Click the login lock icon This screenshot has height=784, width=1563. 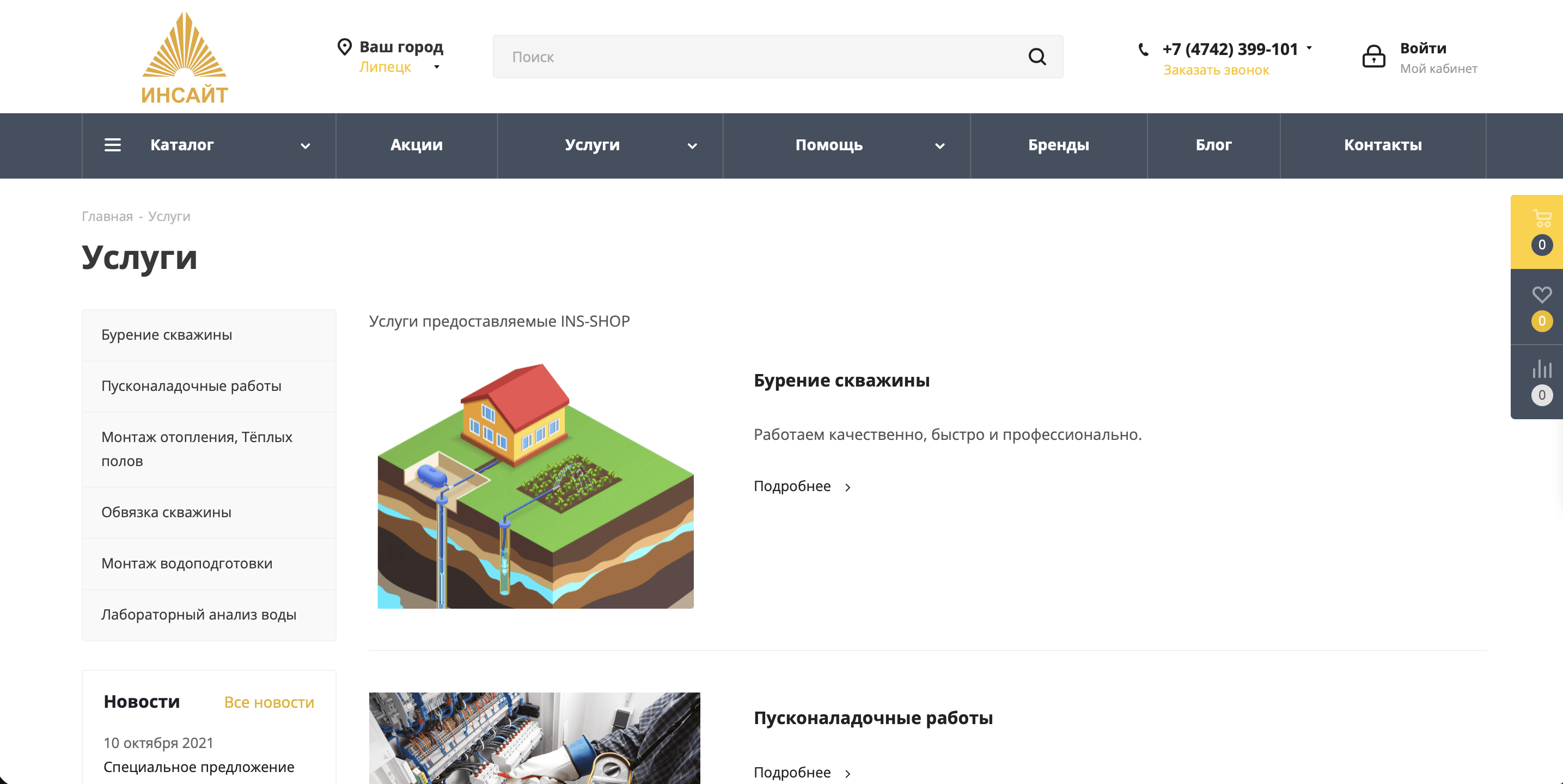pyautogui.click(x=1373, y=57)
